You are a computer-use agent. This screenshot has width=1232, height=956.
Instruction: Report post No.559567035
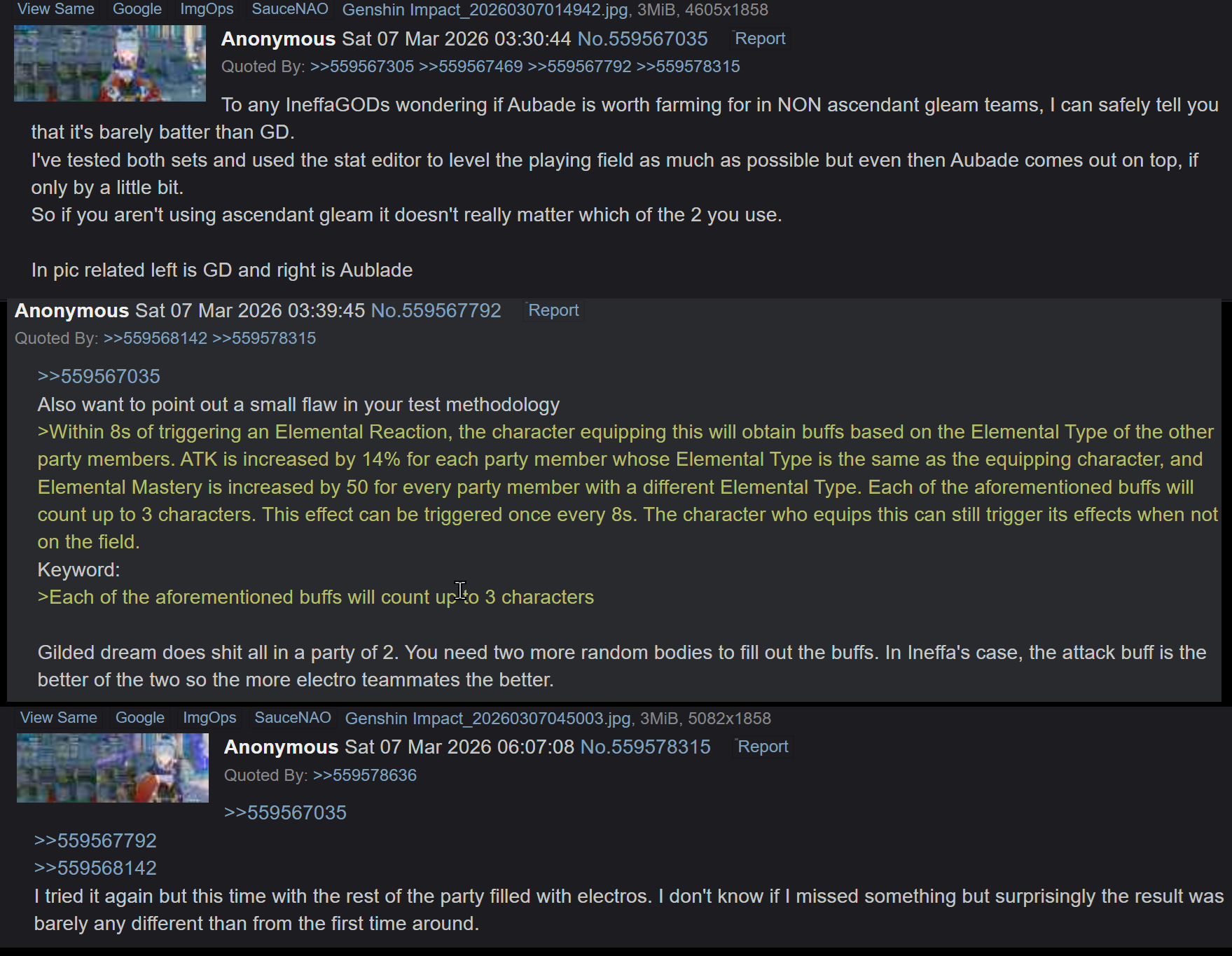(x=760, y=39)
